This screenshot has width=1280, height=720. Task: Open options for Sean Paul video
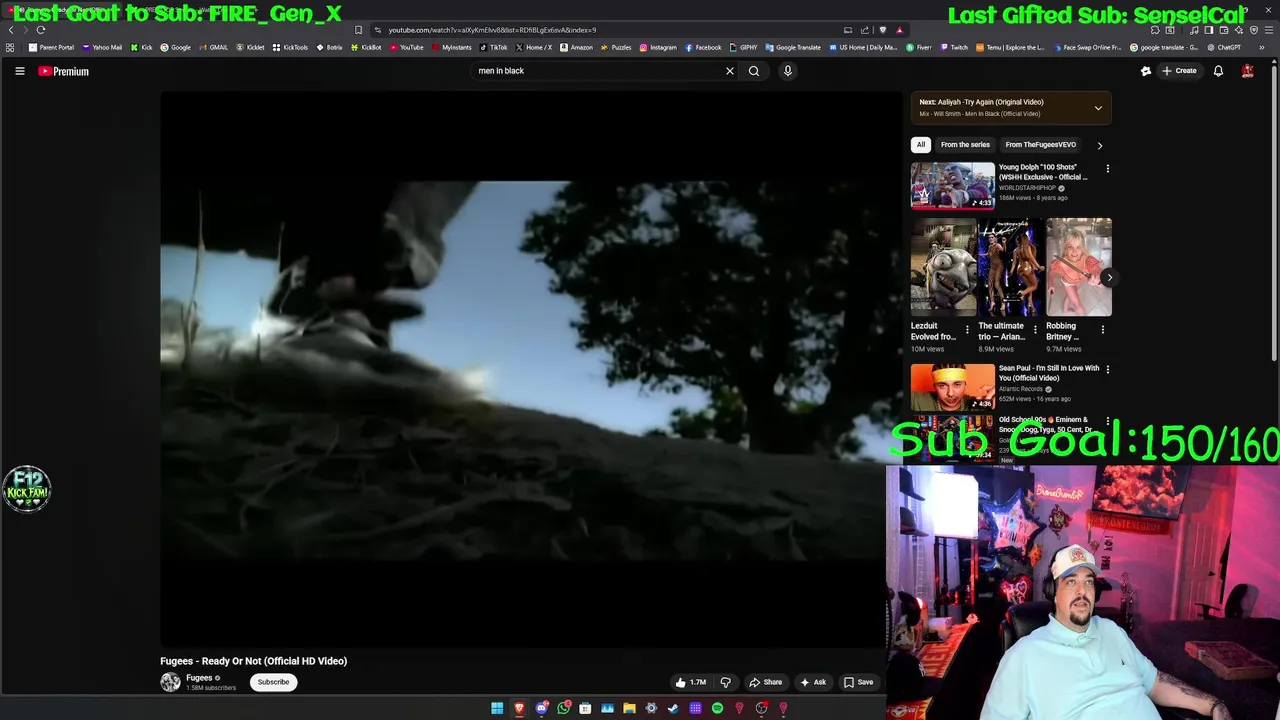(1107, 370)
